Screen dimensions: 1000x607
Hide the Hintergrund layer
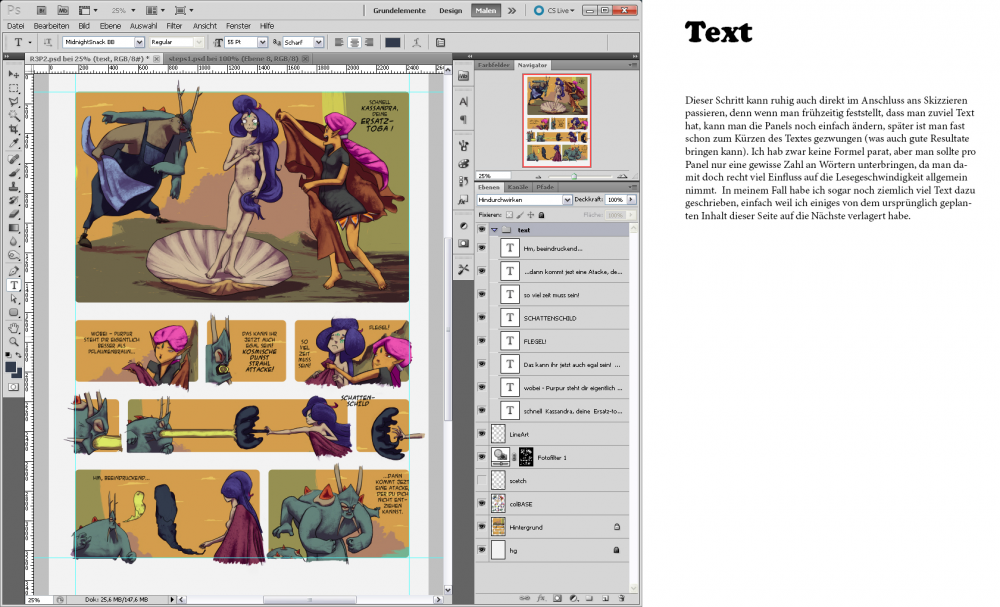click(x=482, y=527)
